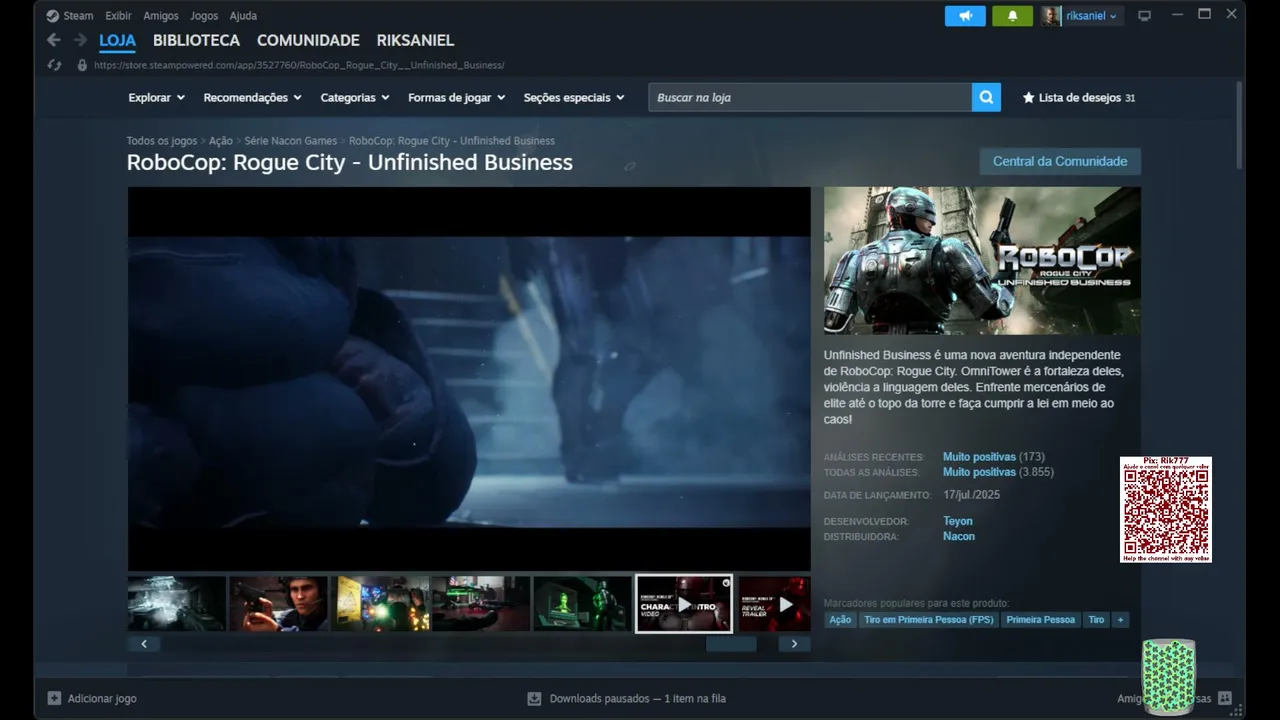Click the main trailer video player
The width and height of the screenshot is (1280, 720).
469,379
